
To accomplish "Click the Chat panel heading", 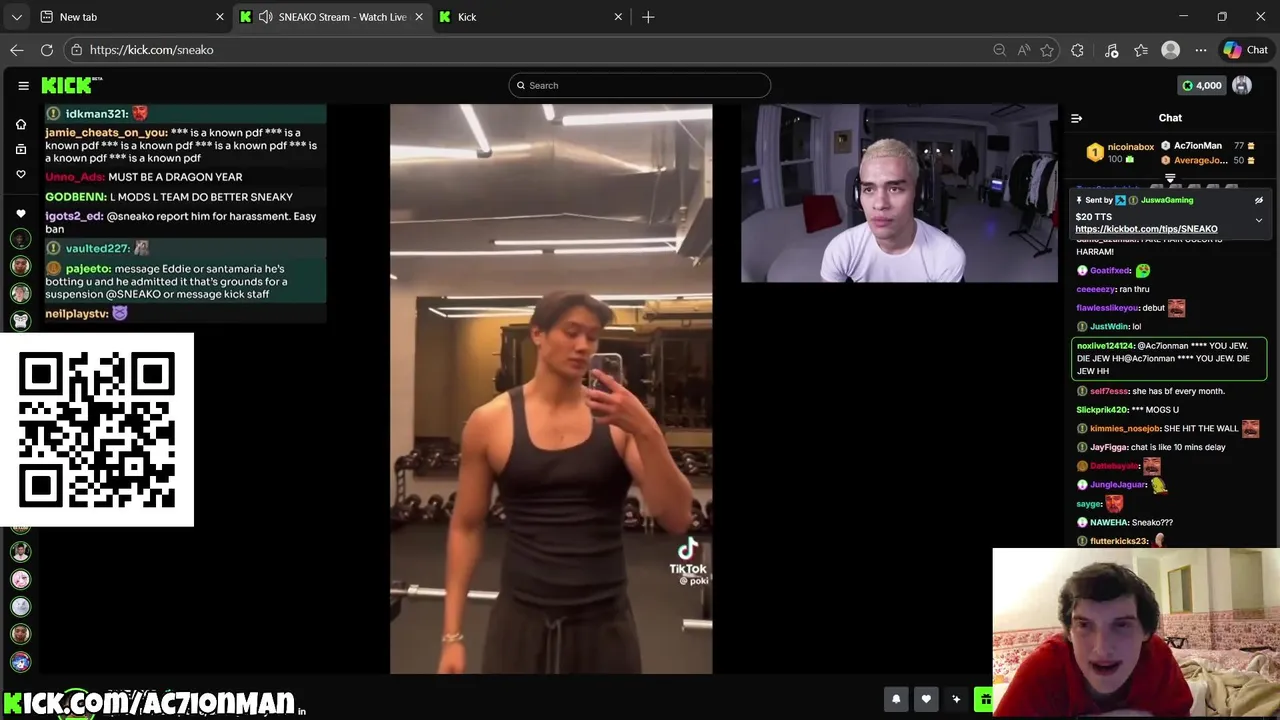I will (x=1170, y=118).
